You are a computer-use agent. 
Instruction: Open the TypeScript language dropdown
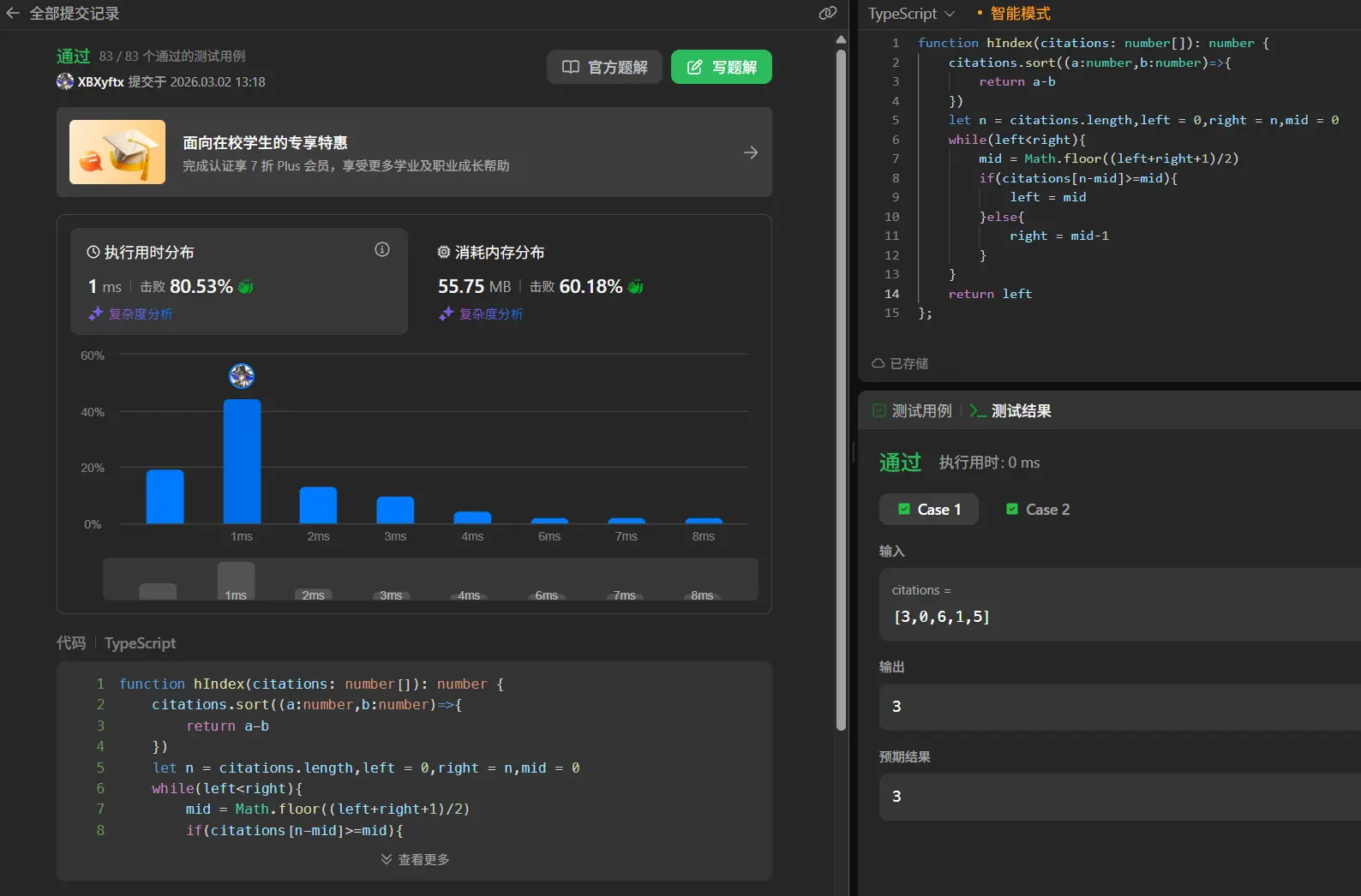click(911, 14)
